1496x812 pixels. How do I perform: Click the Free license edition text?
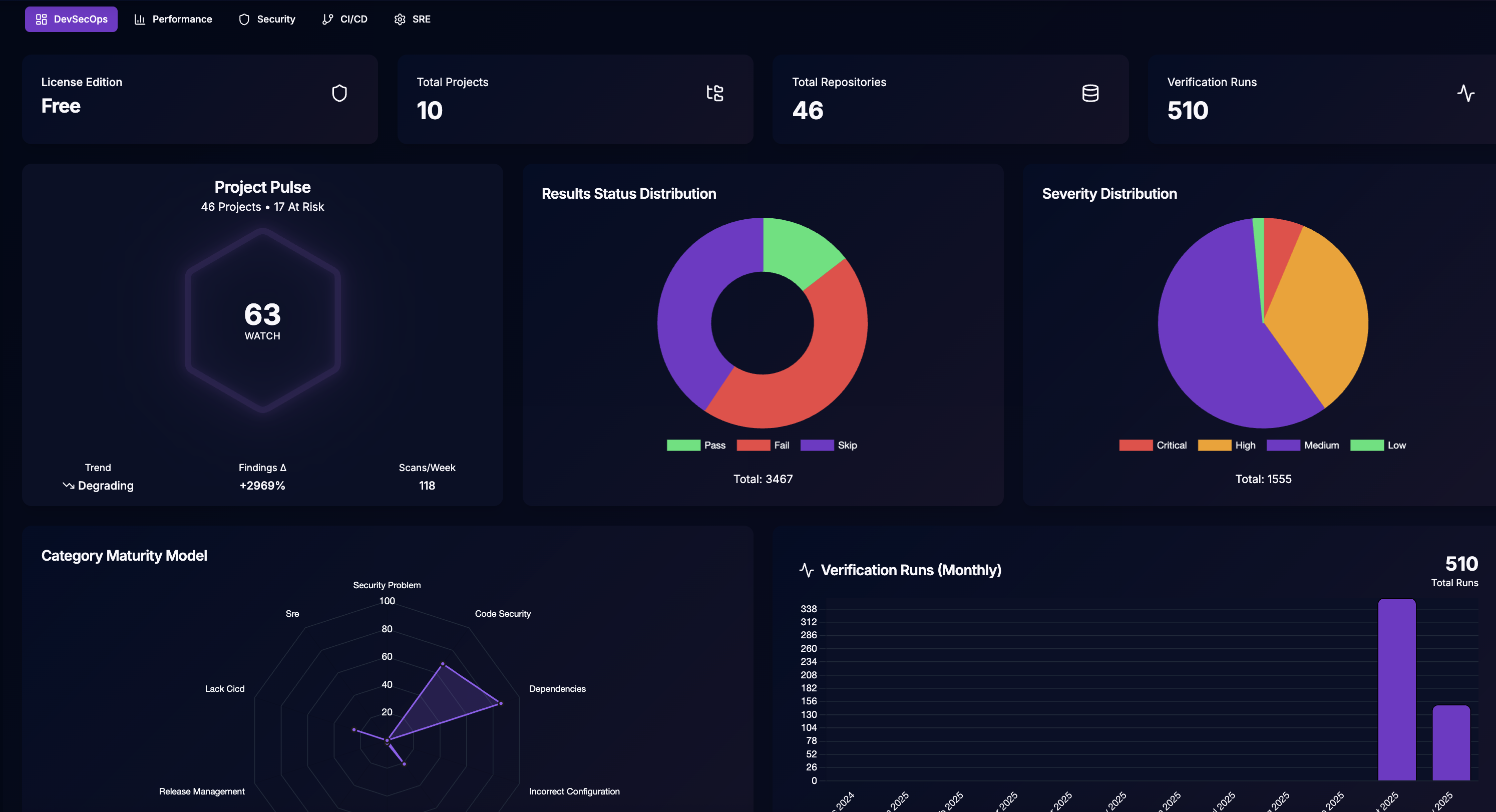61,106
